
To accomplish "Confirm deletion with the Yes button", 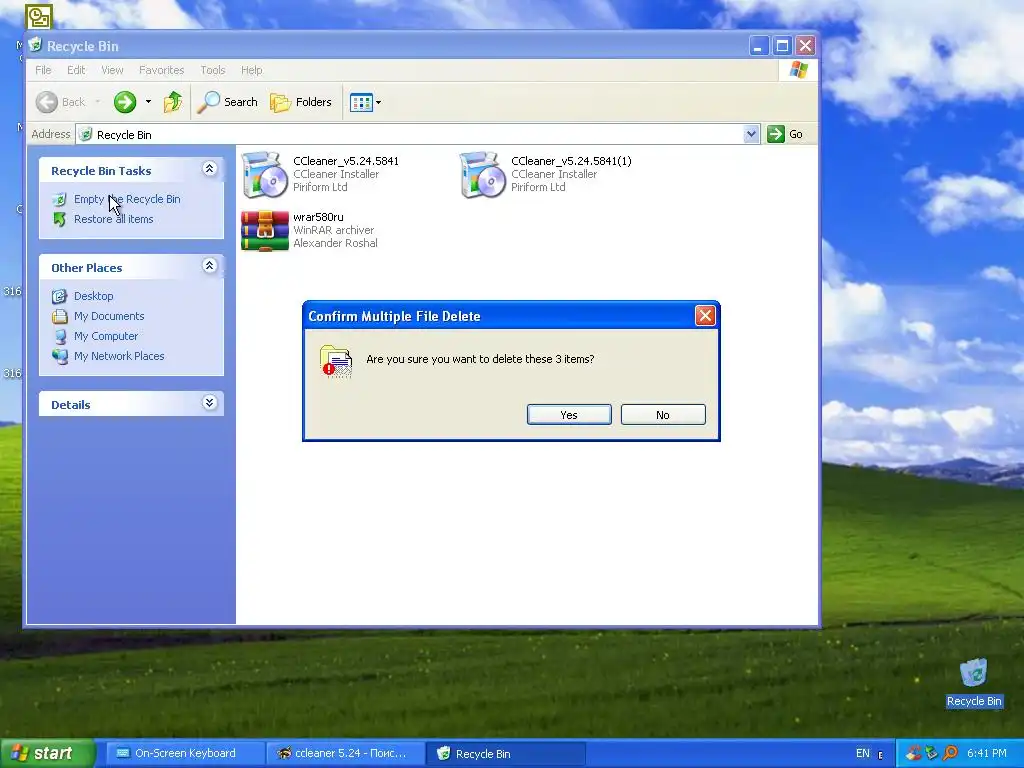I will pos(569,415).
